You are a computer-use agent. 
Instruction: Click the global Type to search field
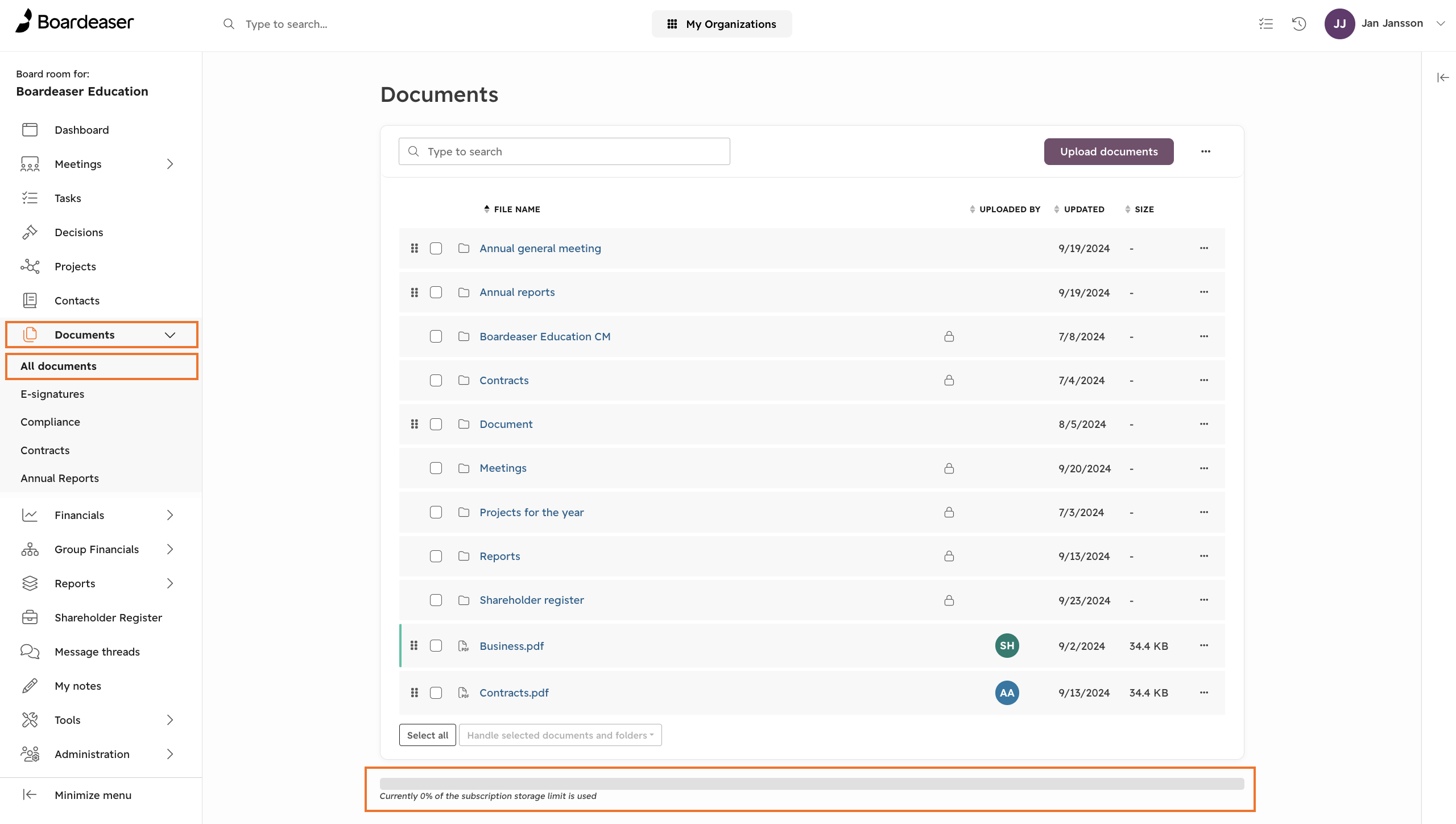tap(286, 24)
